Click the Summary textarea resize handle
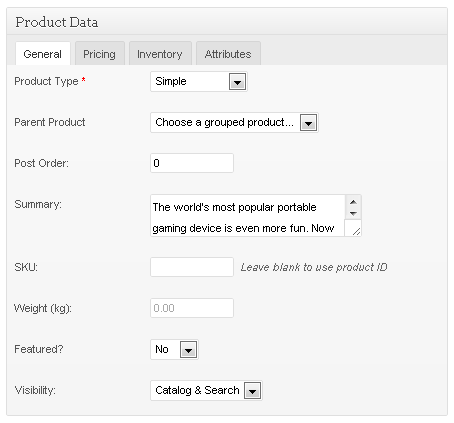Viewport: 454px width, 423px height. [x=356, y=231]
